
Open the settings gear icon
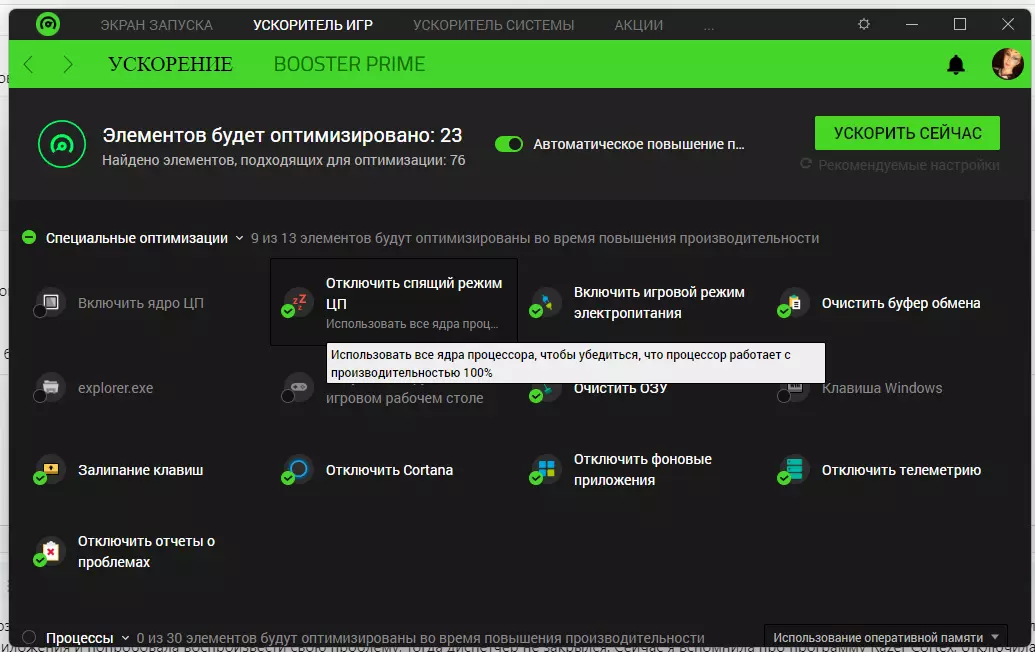point(863,24)
